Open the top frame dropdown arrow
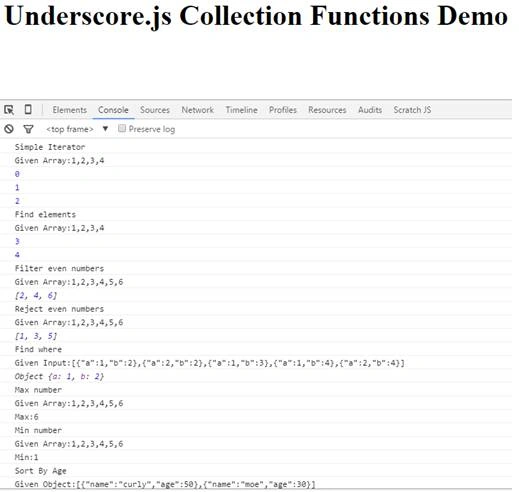This screenshot has width=519, height=492. point(105,129)
